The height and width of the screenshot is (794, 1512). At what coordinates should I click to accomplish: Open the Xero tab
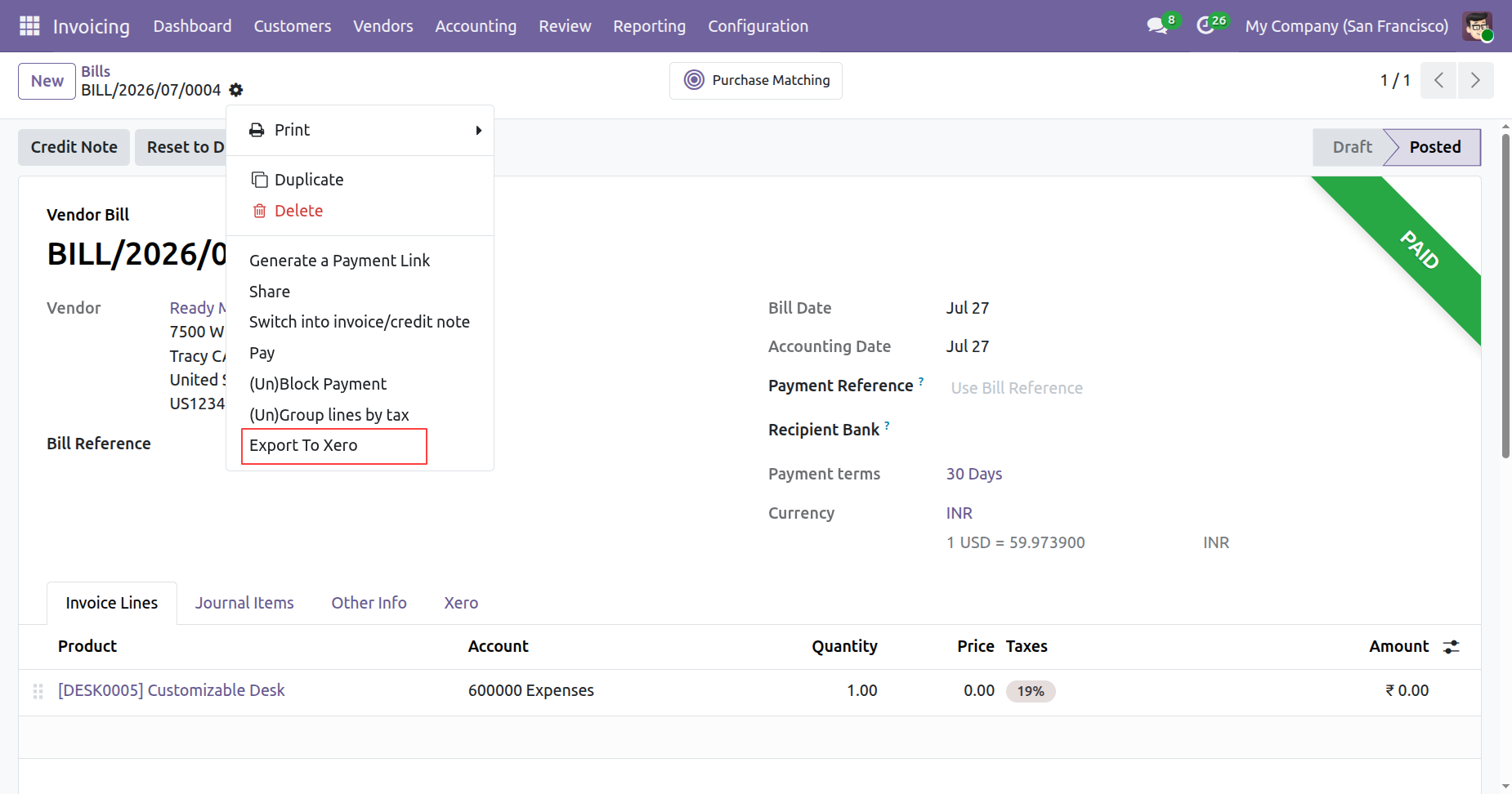[x=461, y=603]
